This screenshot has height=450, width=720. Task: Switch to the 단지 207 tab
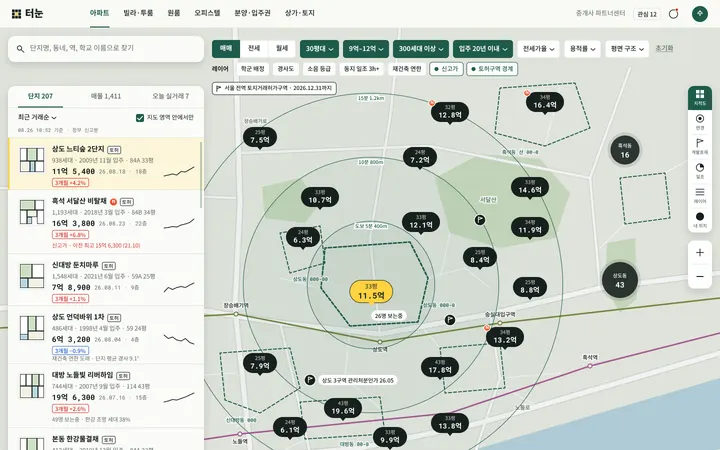click(x=40, y=96)
